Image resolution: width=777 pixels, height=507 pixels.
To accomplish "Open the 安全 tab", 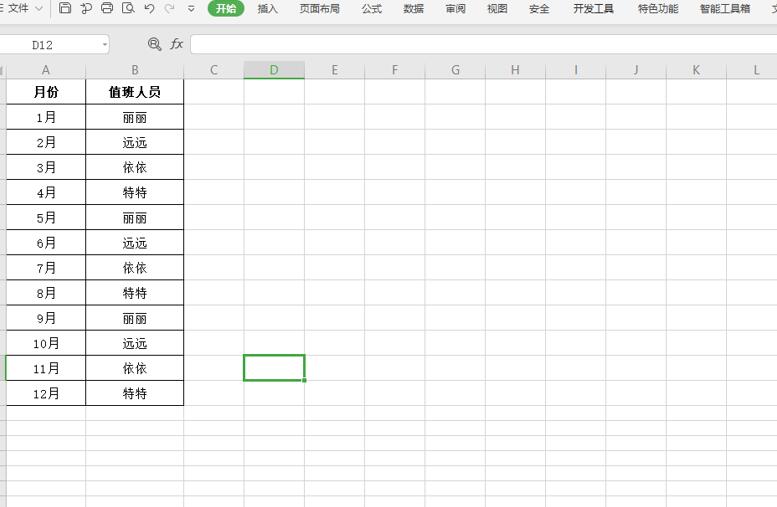I will (x=539, y=8).
